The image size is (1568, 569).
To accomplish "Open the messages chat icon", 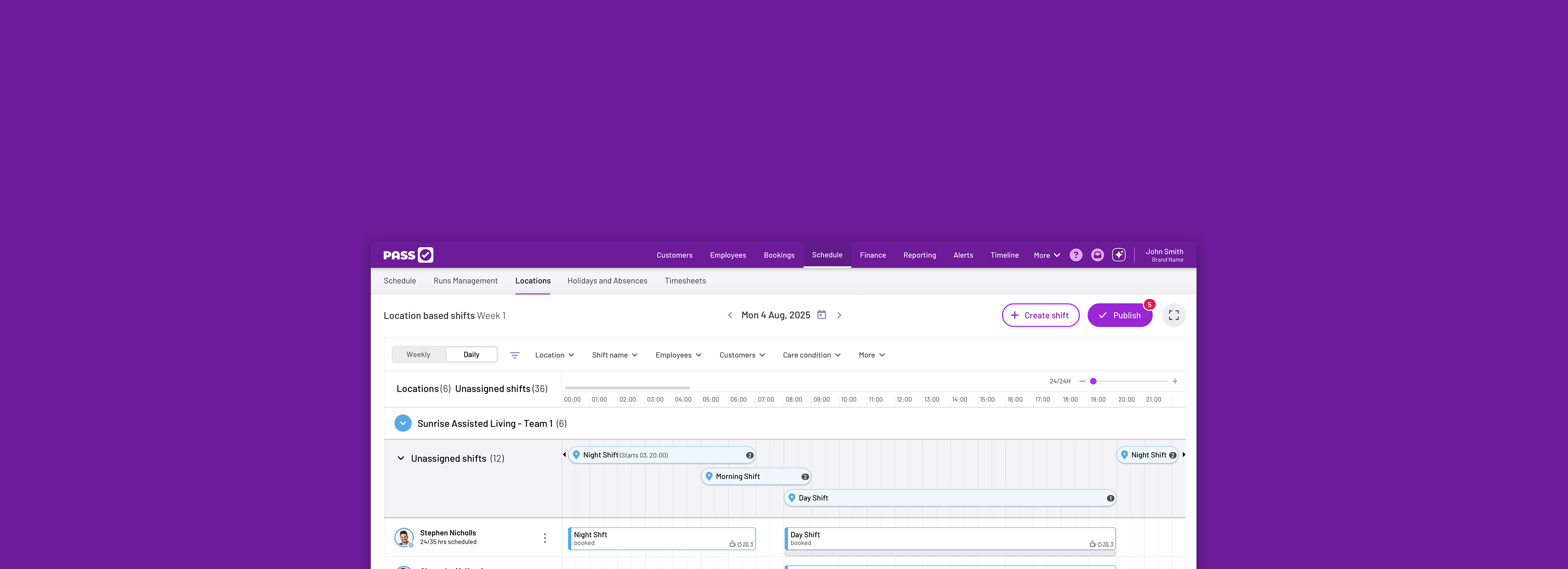I will click(1097, 255).
